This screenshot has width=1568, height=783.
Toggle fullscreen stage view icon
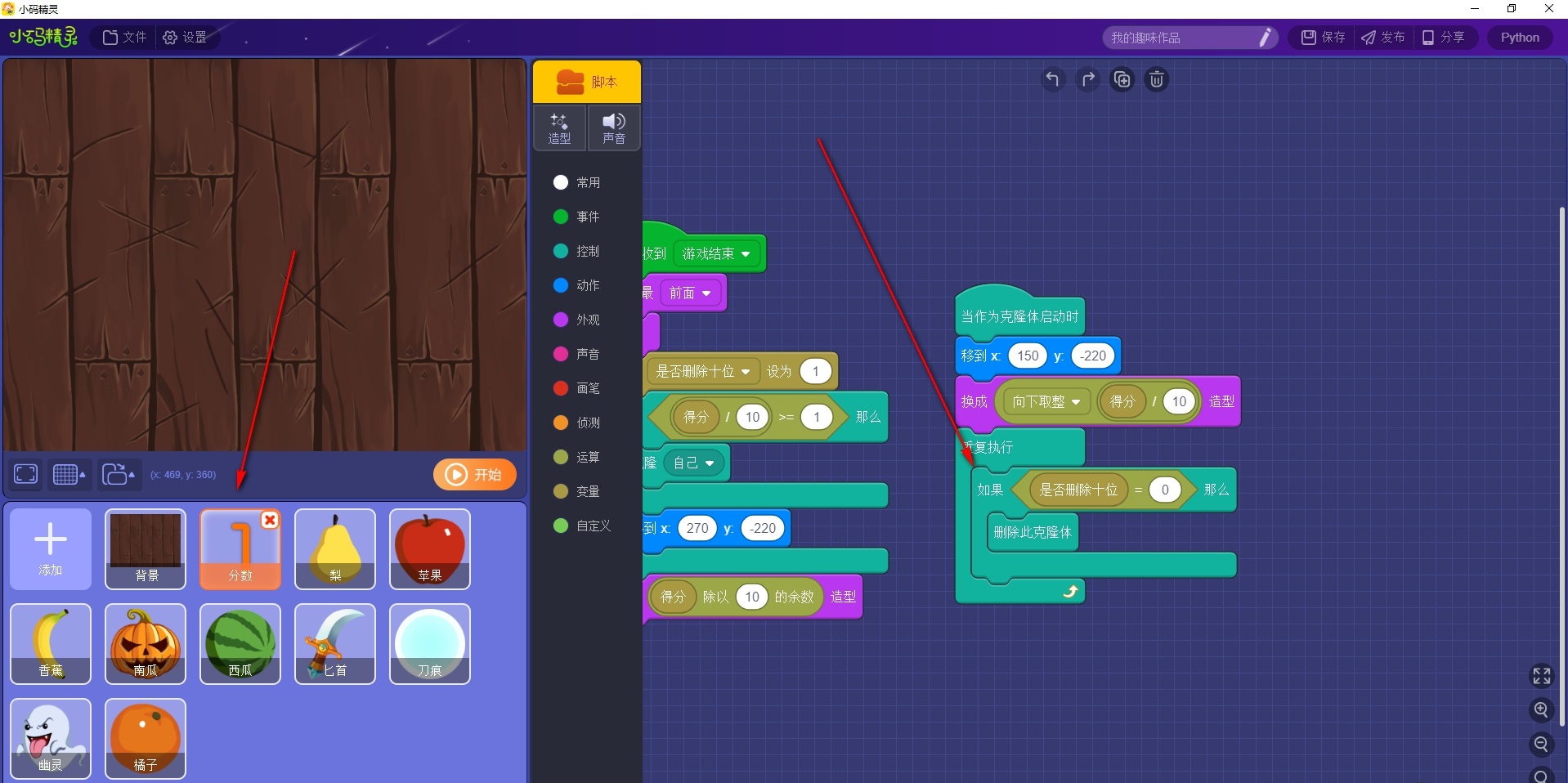tap(26, 474)
